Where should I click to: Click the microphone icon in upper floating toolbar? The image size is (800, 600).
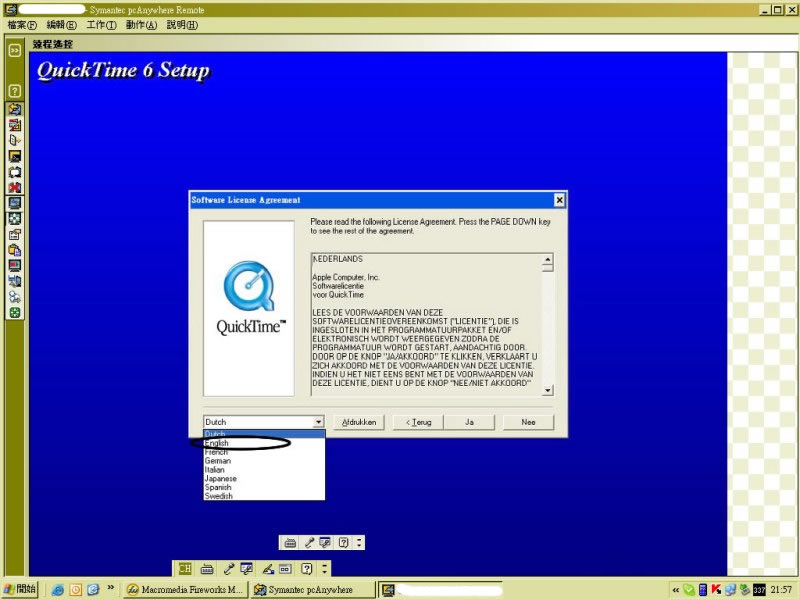pos(309,542)
